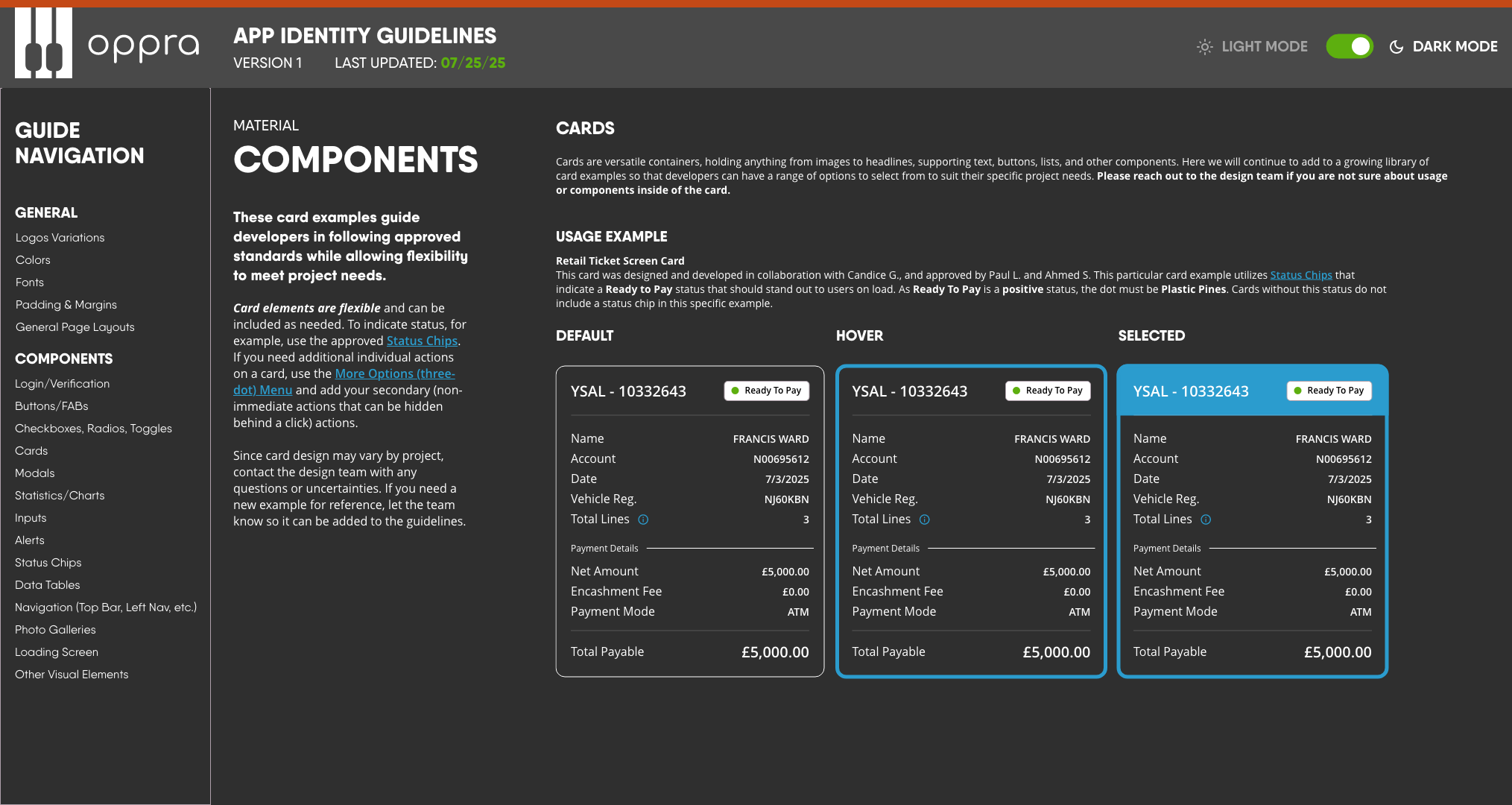Click the Status Chips link in left description
1512x805 pixels.
click(x=422, y=341)
